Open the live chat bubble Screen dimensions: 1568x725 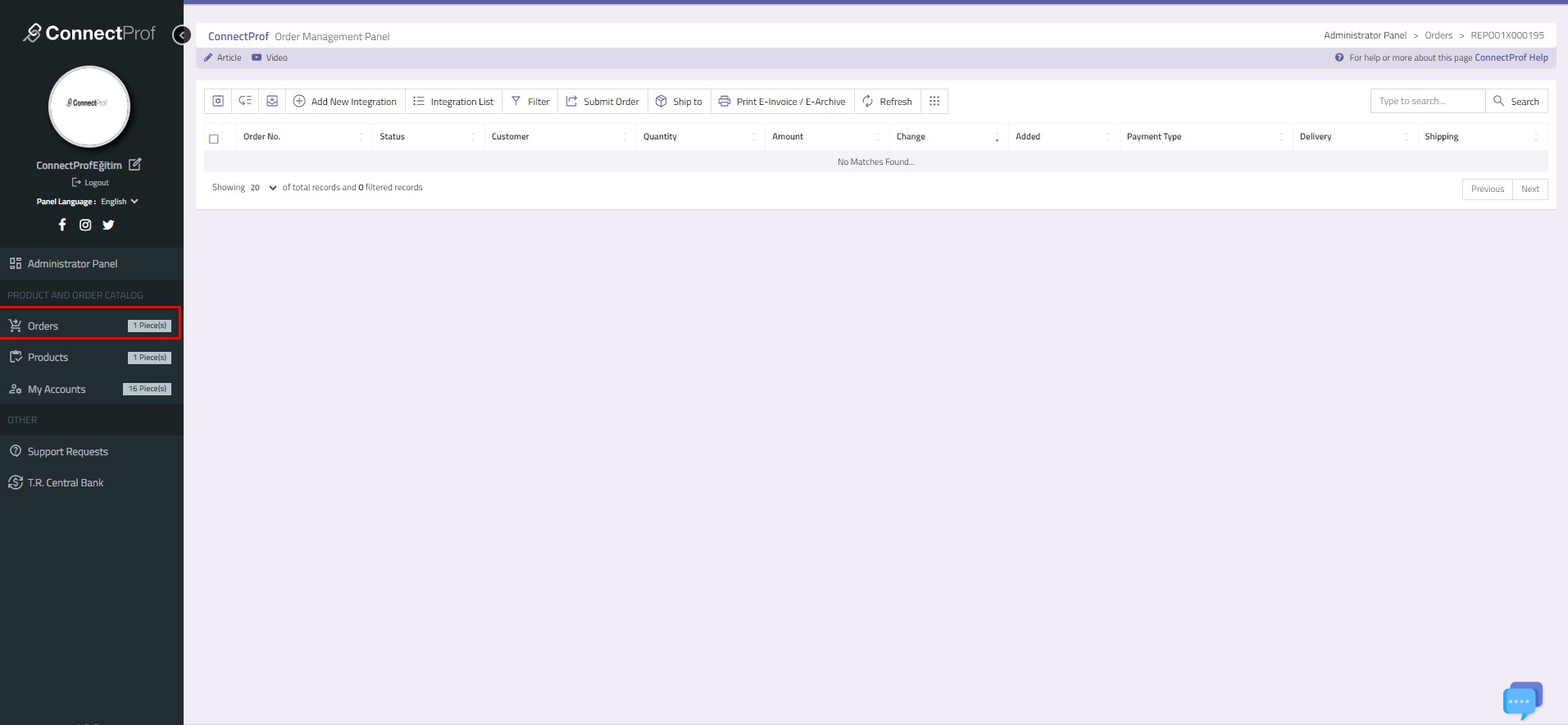point(1521,700)
